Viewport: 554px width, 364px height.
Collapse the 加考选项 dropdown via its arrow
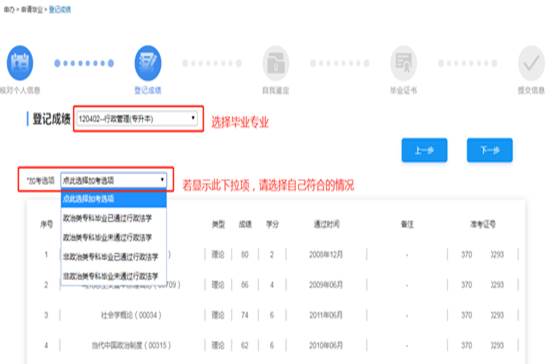tap(162, 180)
